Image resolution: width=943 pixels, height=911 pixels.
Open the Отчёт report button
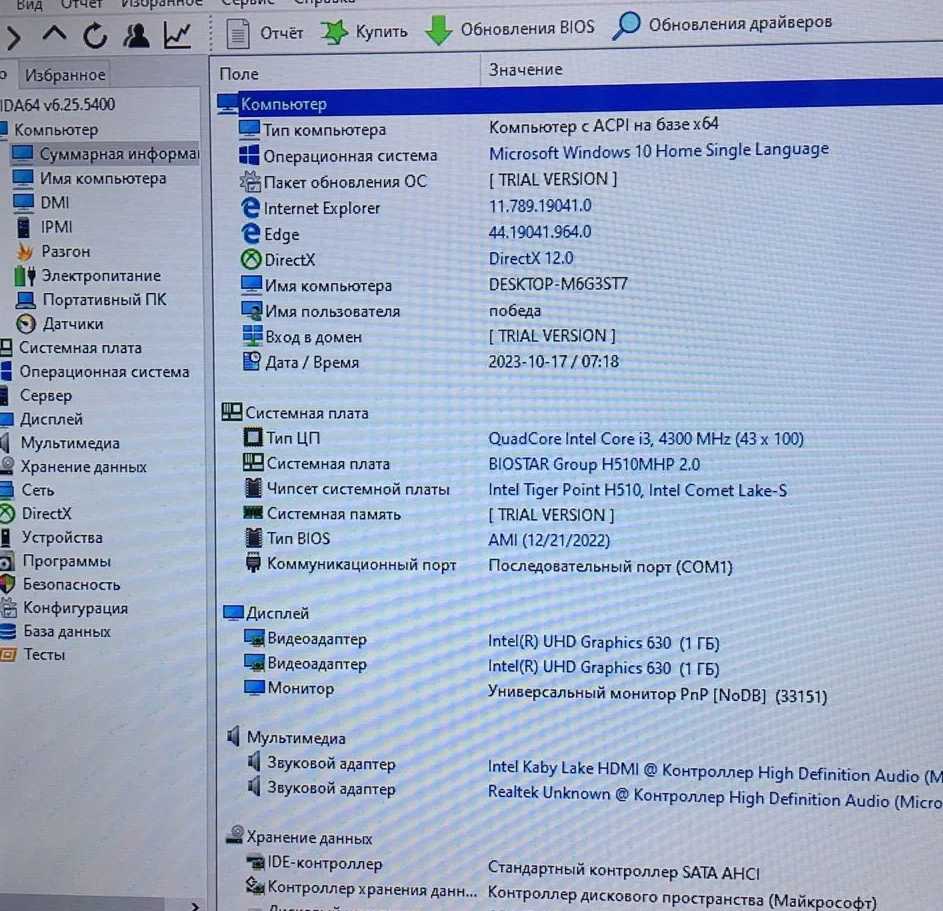pyautogui.click(x=265, y=32)
